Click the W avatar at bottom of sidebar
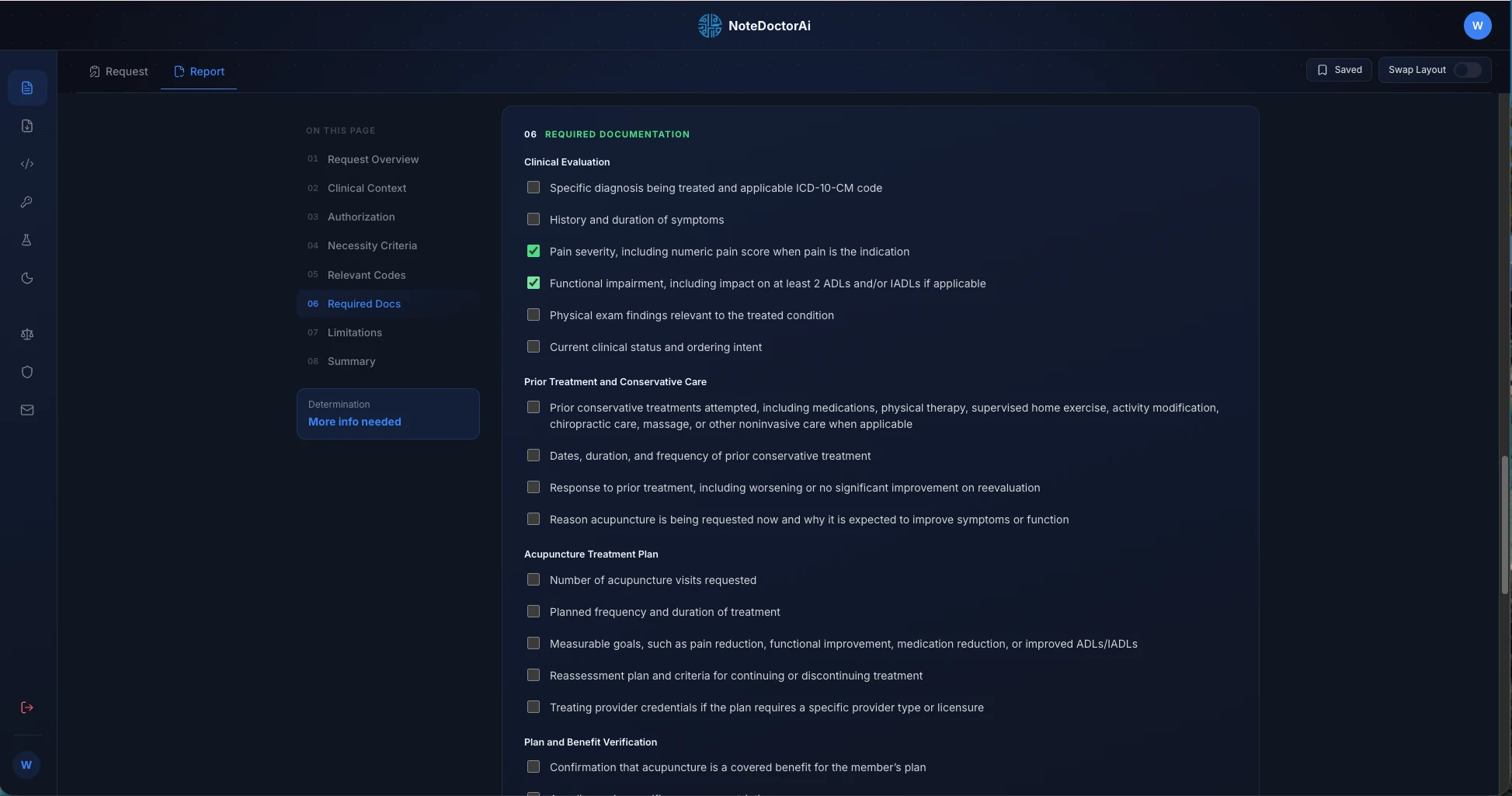 pos(26,765)
